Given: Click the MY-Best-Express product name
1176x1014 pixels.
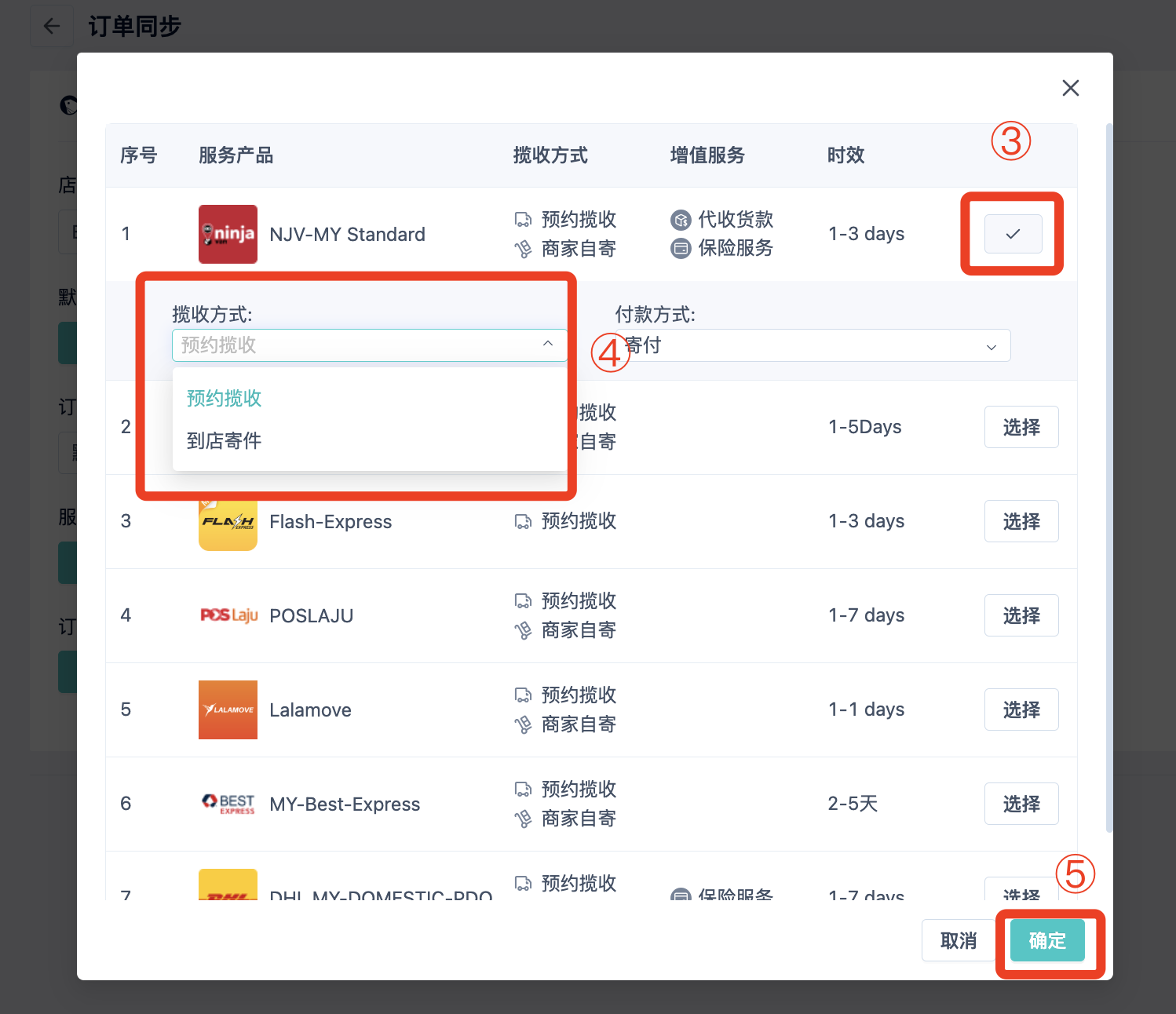Looking at the screenshot, I should pos(345,804).
